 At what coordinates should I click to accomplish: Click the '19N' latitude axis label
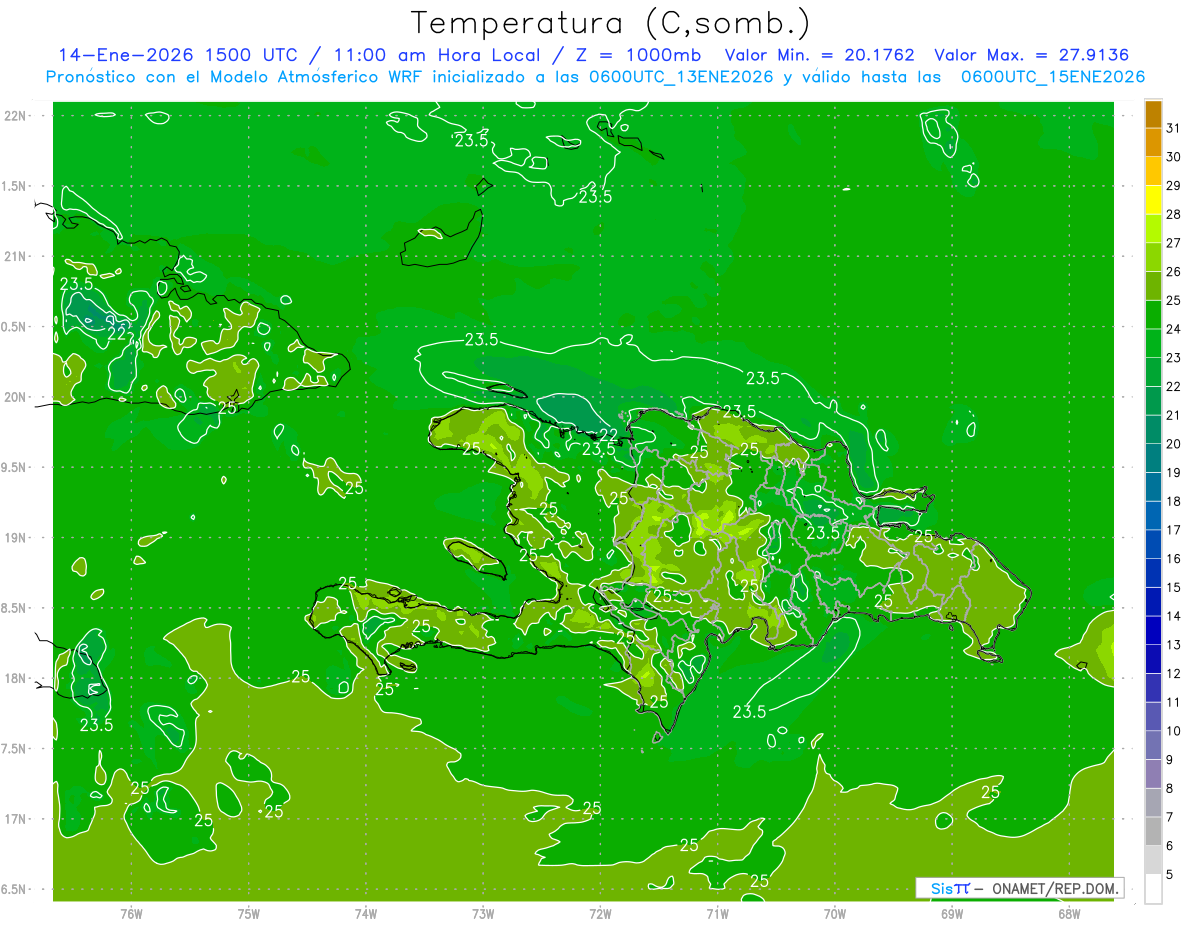coord(17,538)
